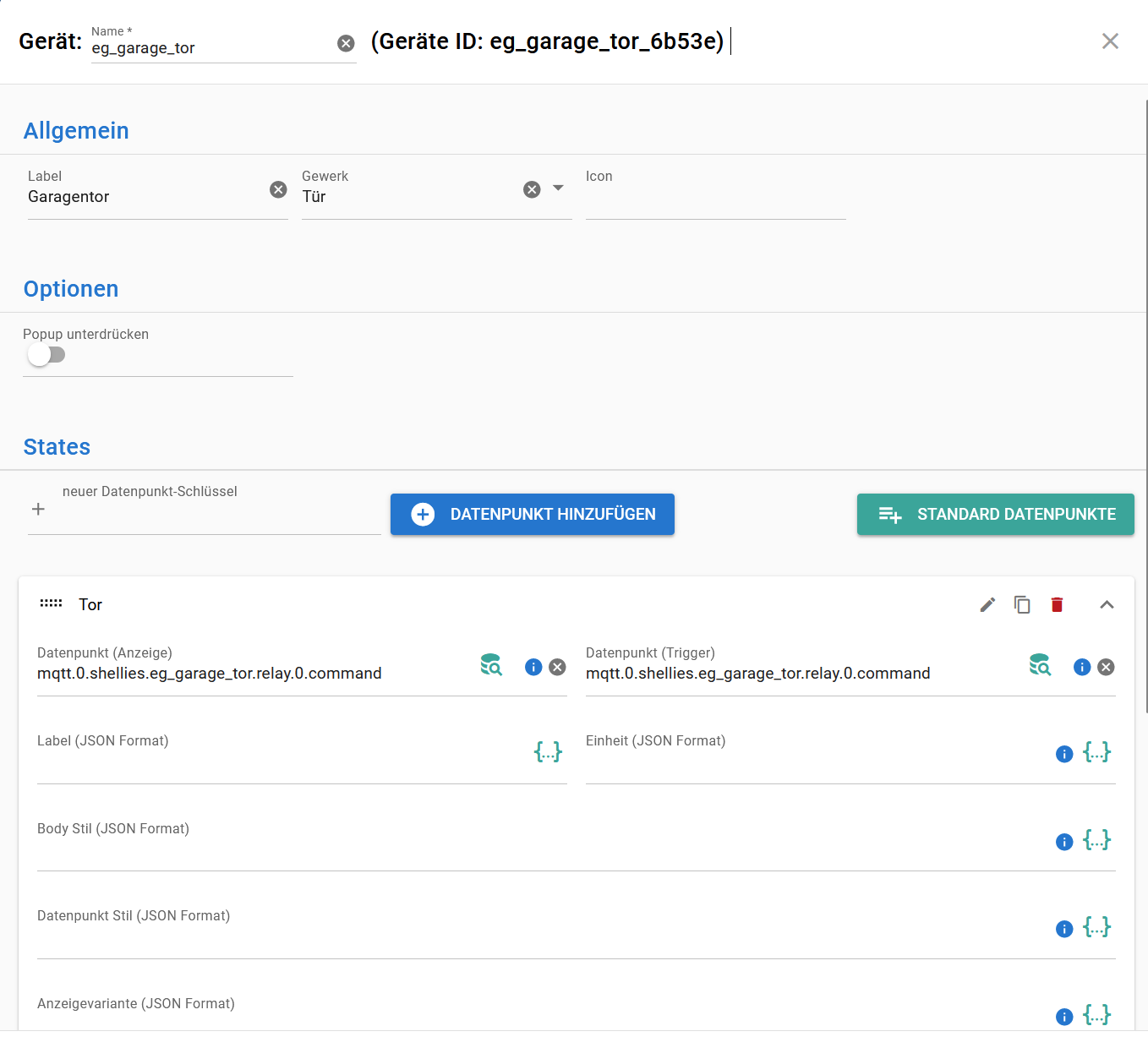Browse objects for Datenpunkt (Trigger)
Viewport: 1148px width, 1037px height.
pos(1040,664)
